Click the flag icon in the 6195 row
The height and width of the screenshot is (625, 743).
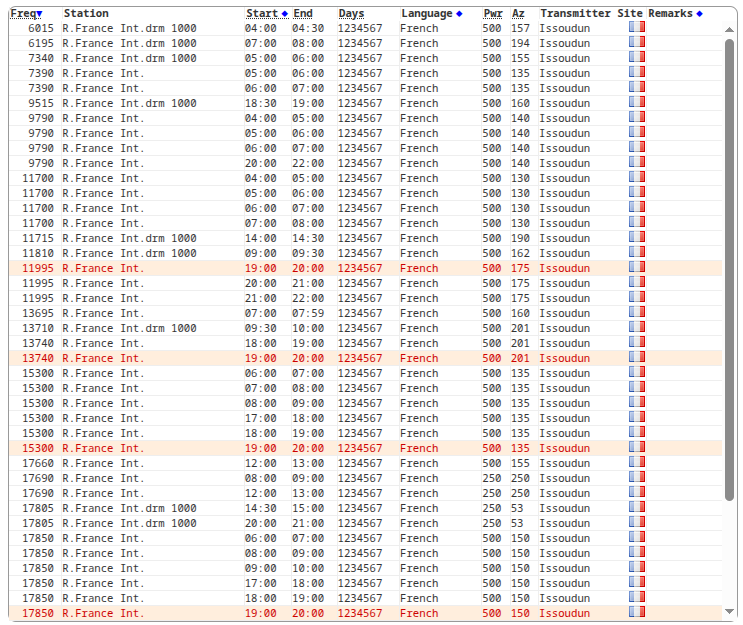pyautogui.click(x=637, y=42)
